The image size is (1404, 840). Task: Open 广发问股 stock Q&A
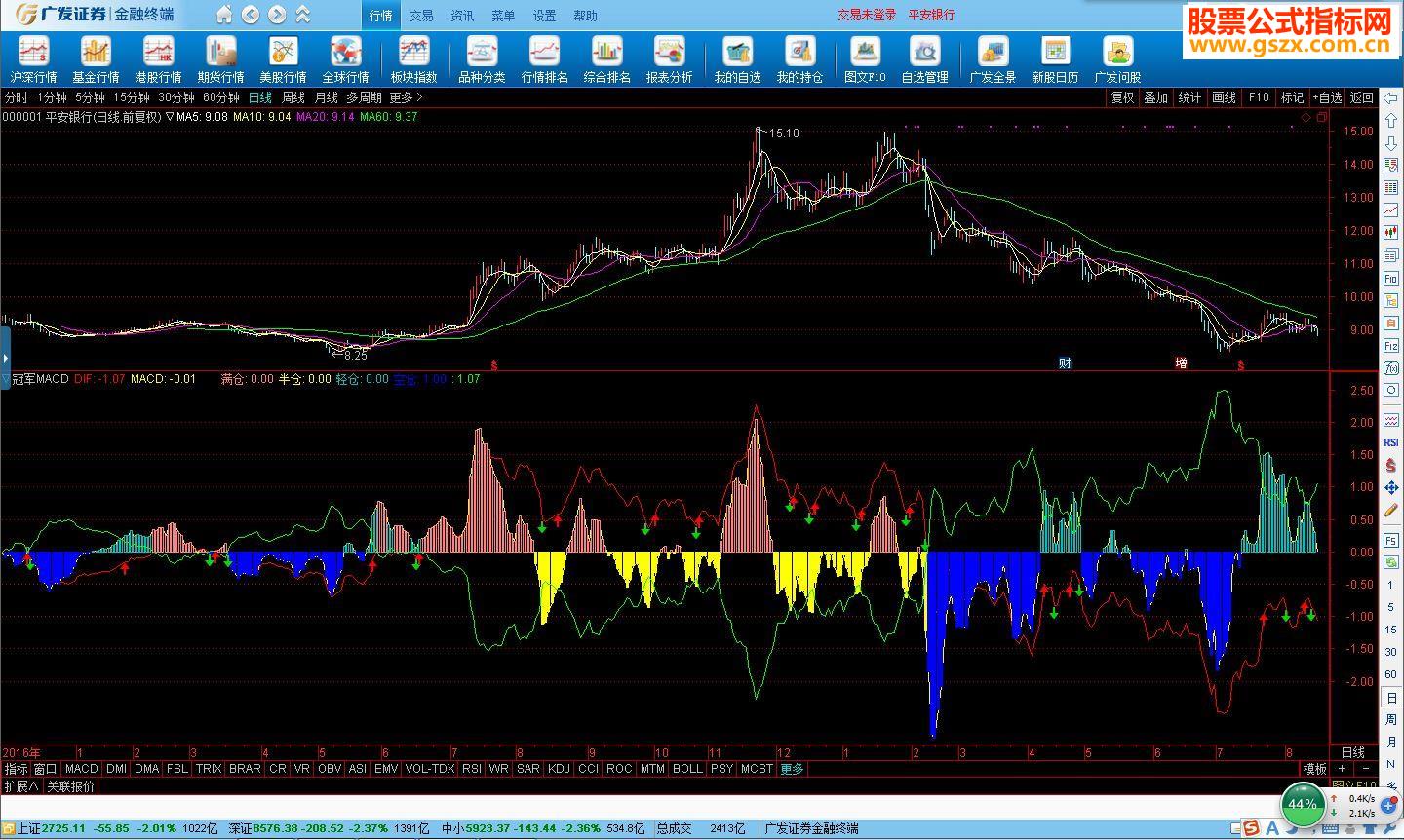1117,59
